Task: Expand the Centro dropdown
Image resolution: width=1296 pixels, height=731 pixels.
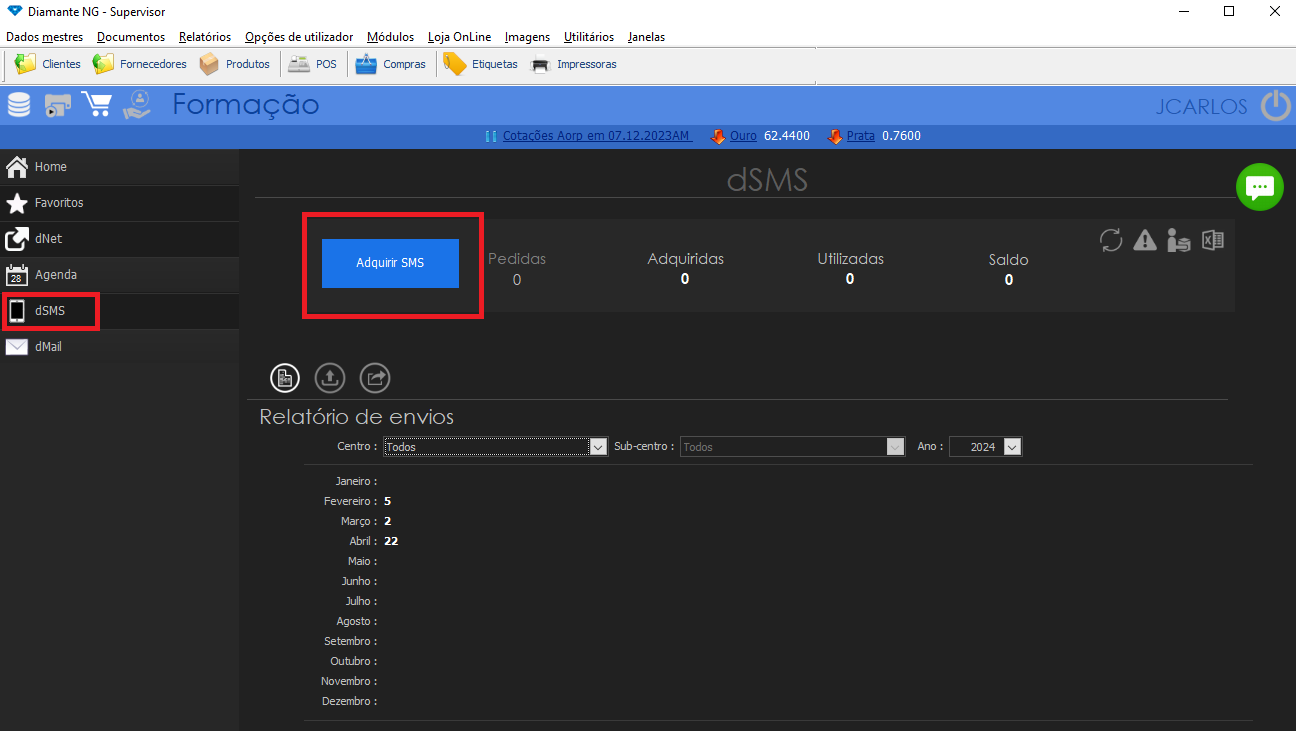Action: click(598, 447)
